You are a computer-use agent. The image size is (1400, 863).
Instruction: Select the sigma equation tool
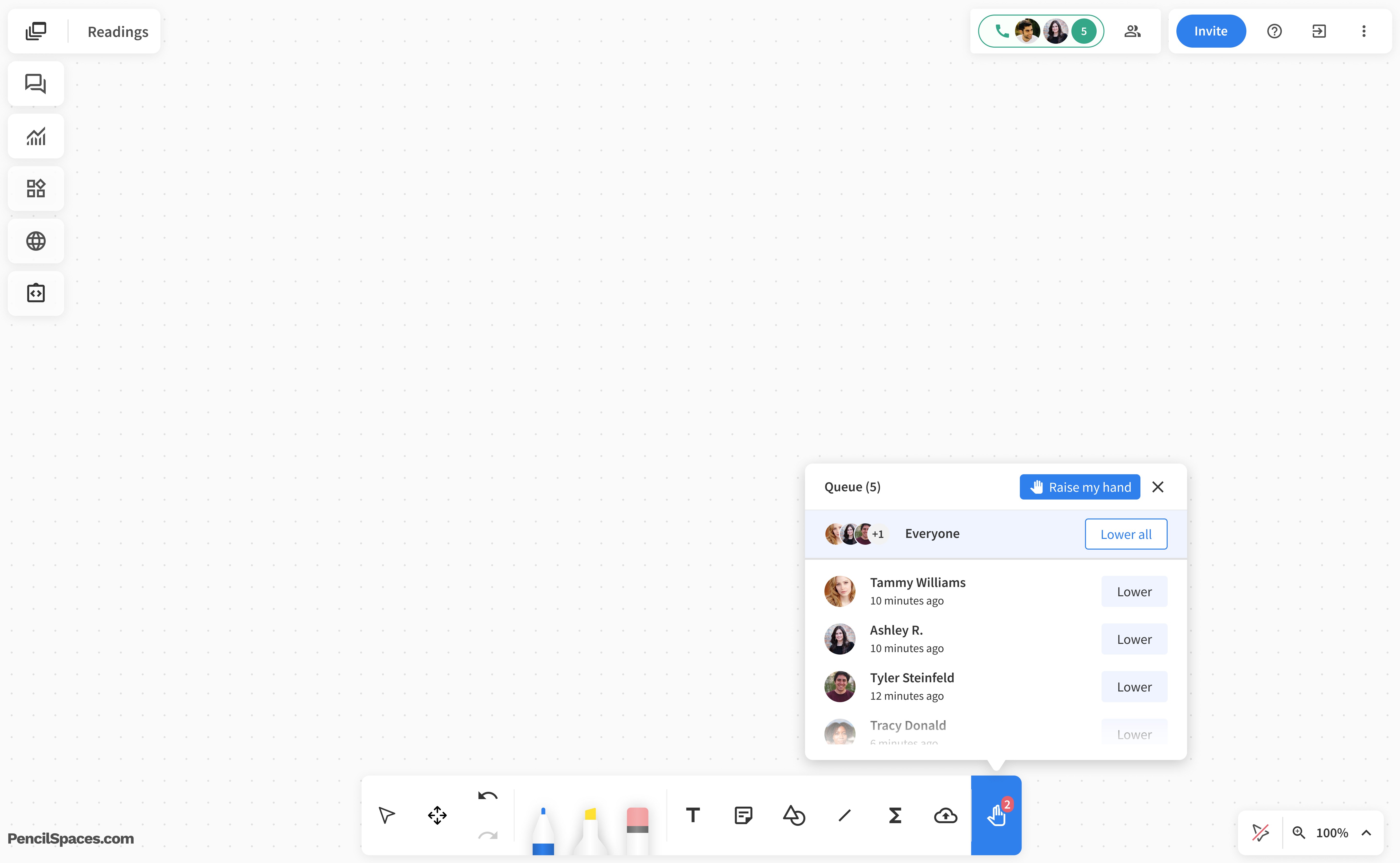point(895,815)
